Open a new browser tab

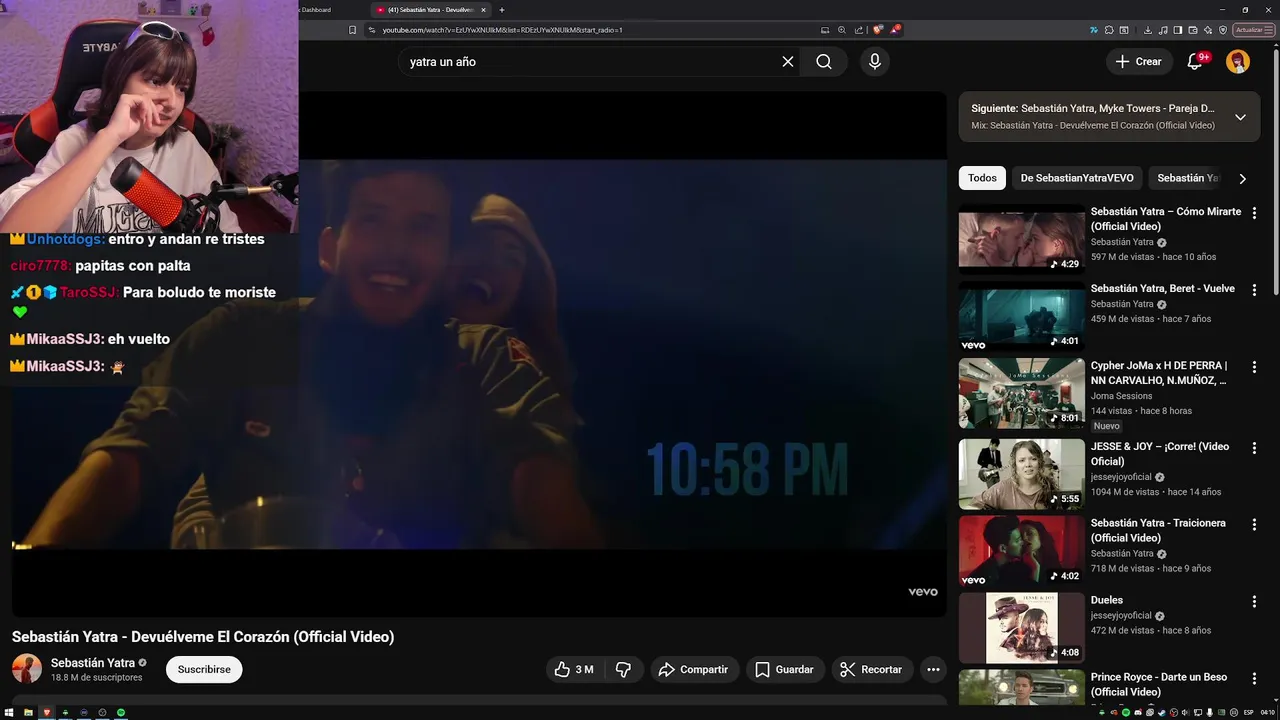[502, 10]
